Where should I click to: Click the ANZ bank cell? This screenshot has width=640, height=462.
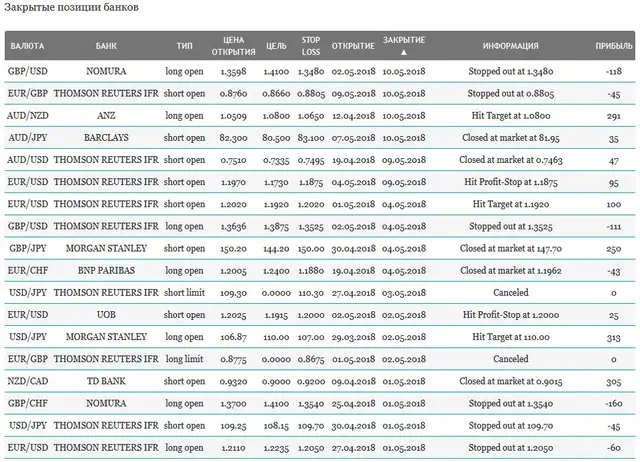(x=106, y=116)
